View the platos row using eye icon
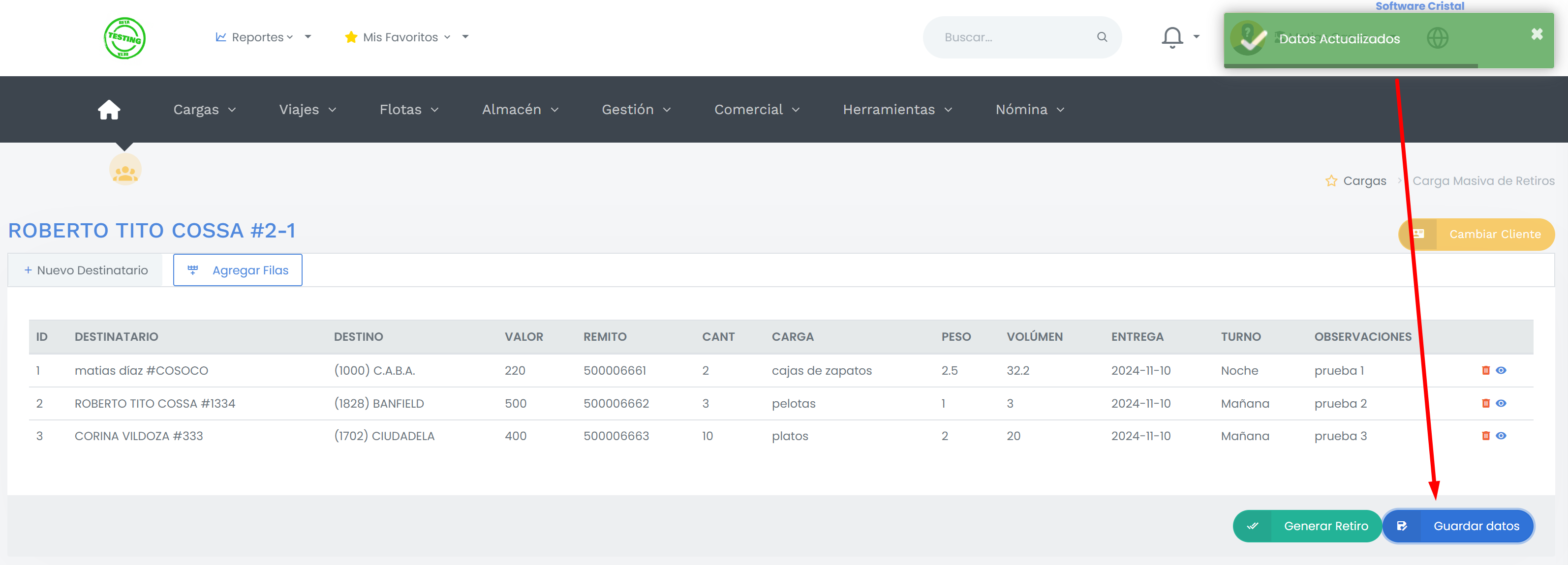 (1501, 436)
